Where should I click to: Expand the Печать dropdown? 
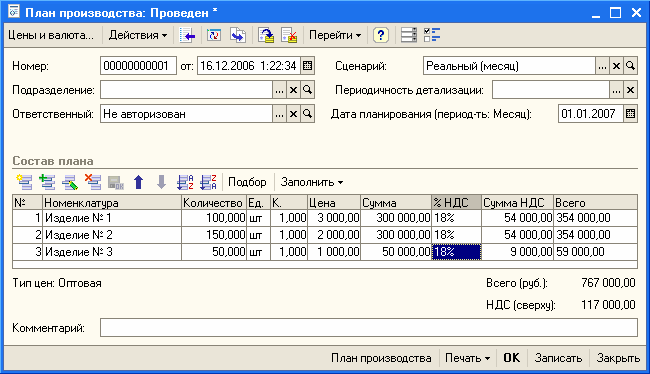pos(467,358)
